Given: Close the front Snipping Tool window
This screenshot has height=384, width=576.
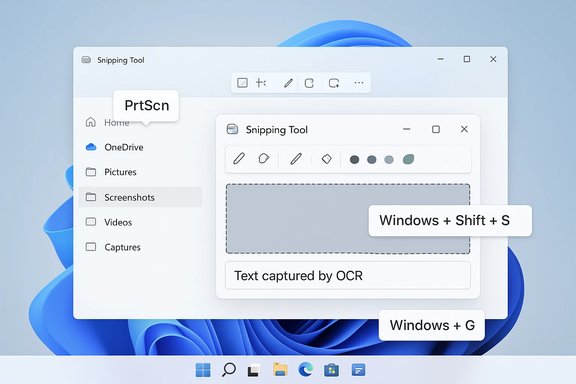Looking at the screenshot, I should coord(464,129).
